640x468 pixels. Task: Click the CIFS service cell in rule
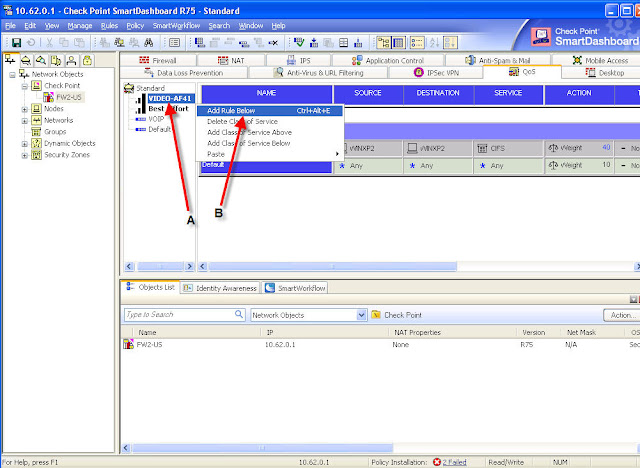(508, 149)
